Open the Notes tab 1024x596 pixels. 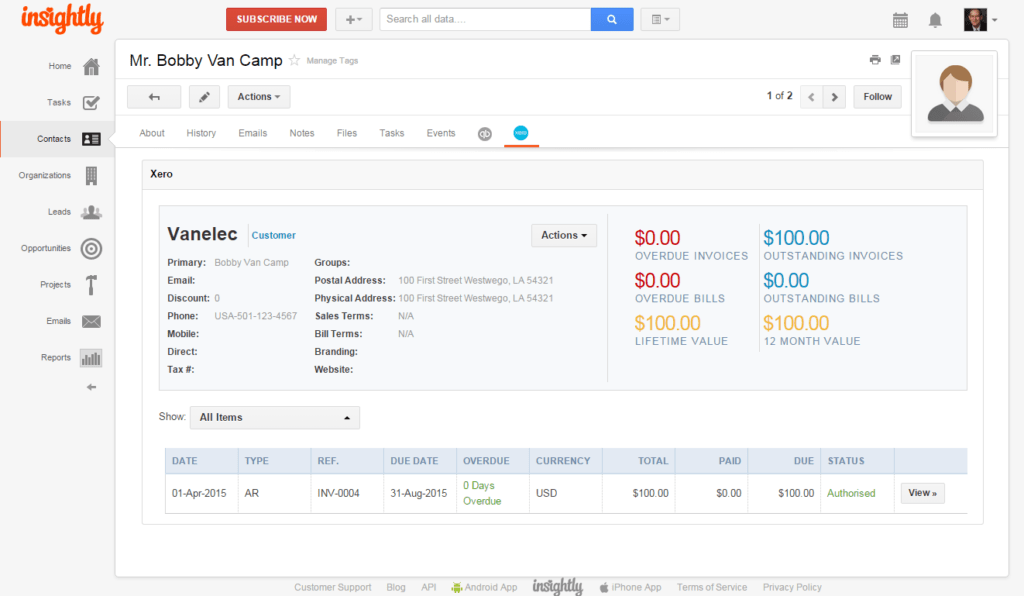302,132
